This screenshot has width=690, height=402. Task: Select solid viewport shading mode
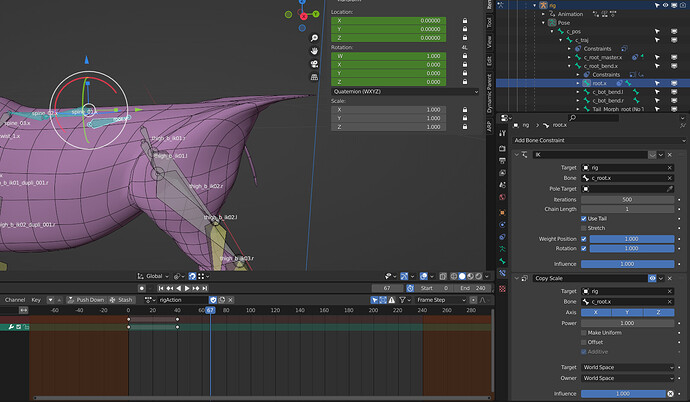tap(462, 276)
